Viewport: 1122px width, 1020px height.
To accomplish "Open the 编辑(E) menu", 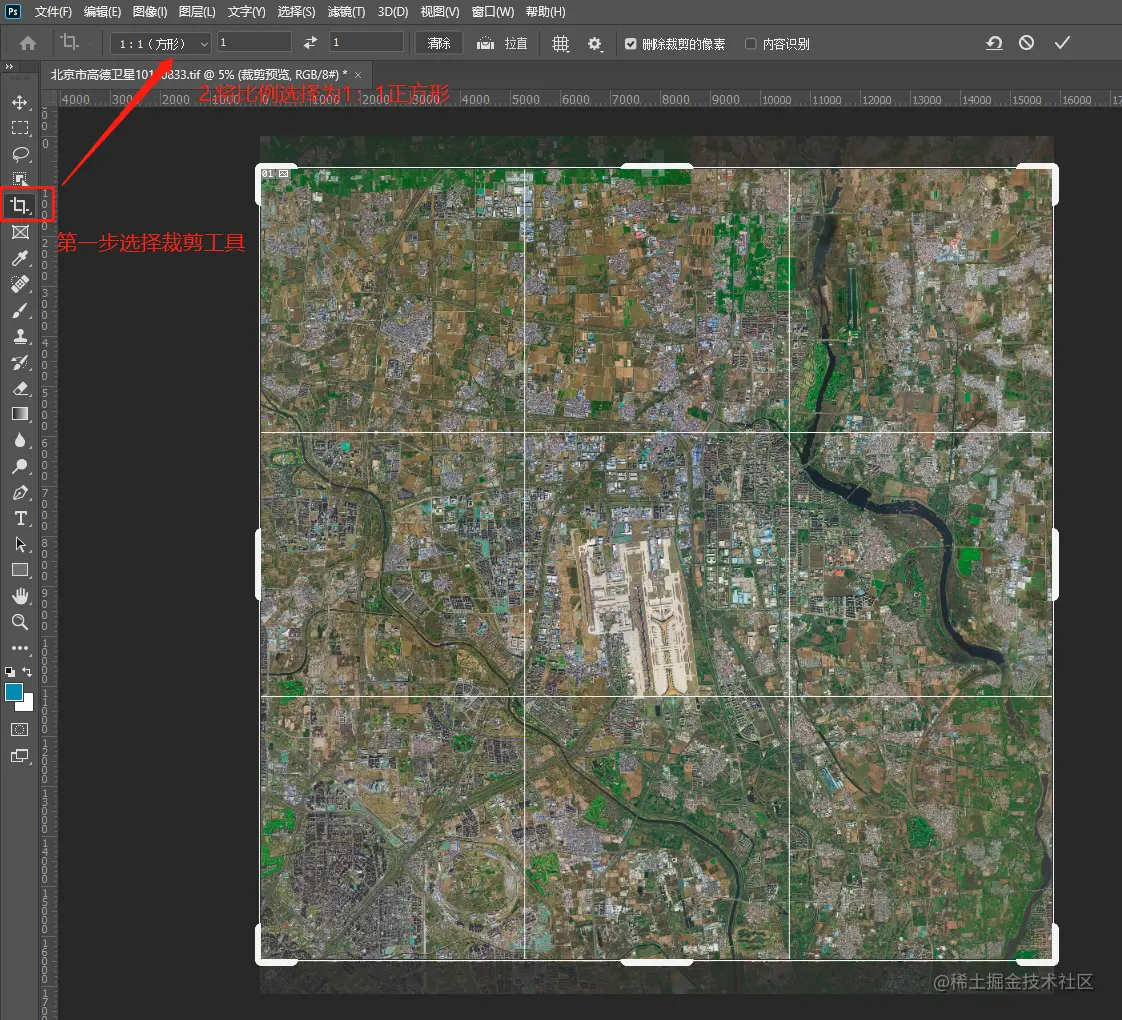I will [102, 11].
